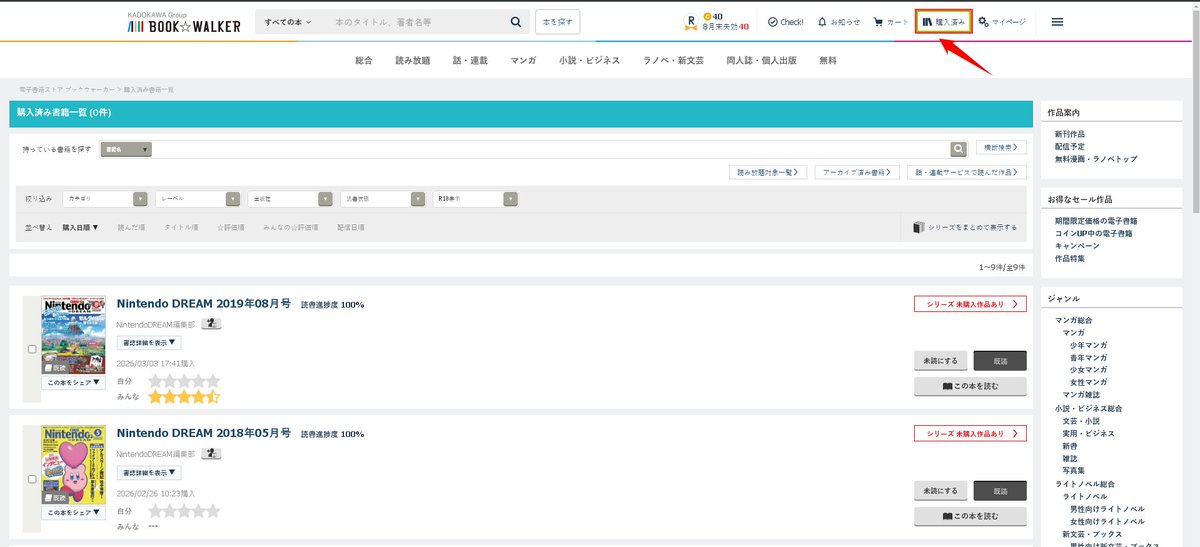Click the magnifier icon in header search

tap(516, 22)
